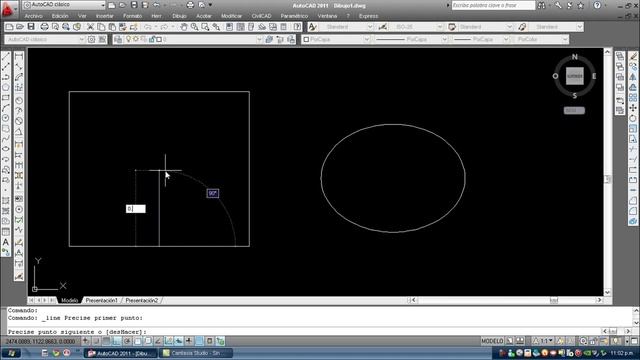Screen dimensions: 640x360
Task: Open the Modificar menu
Action: [x=231, y=16]
